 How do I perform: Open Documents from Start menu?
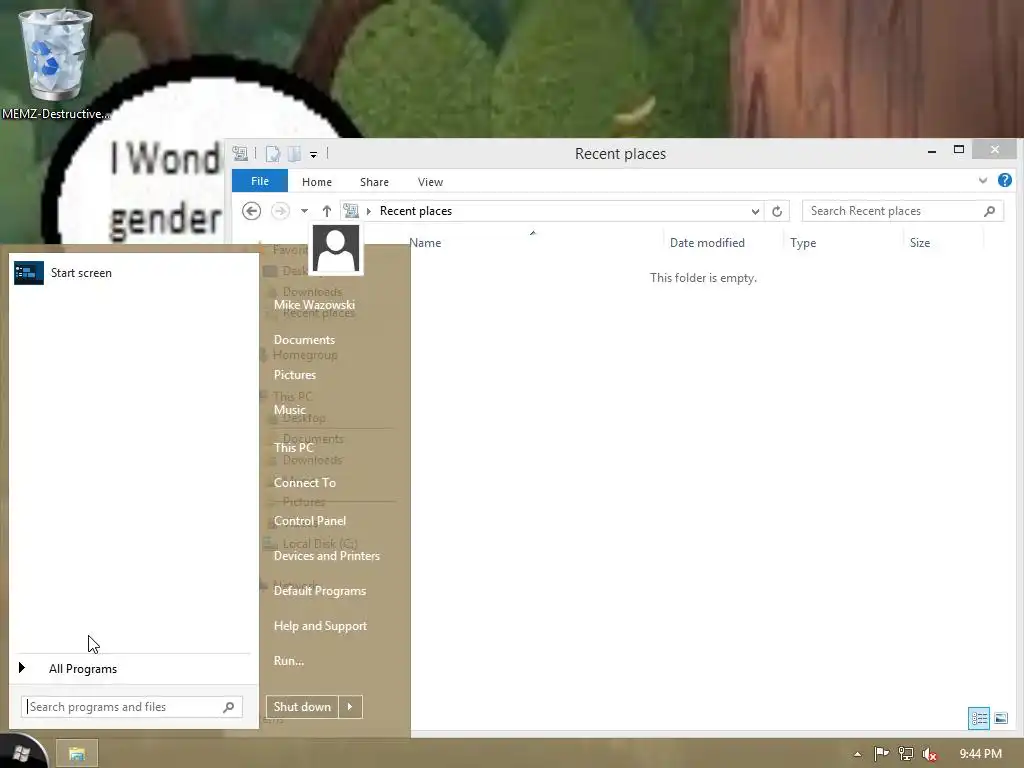pos(304,340)
